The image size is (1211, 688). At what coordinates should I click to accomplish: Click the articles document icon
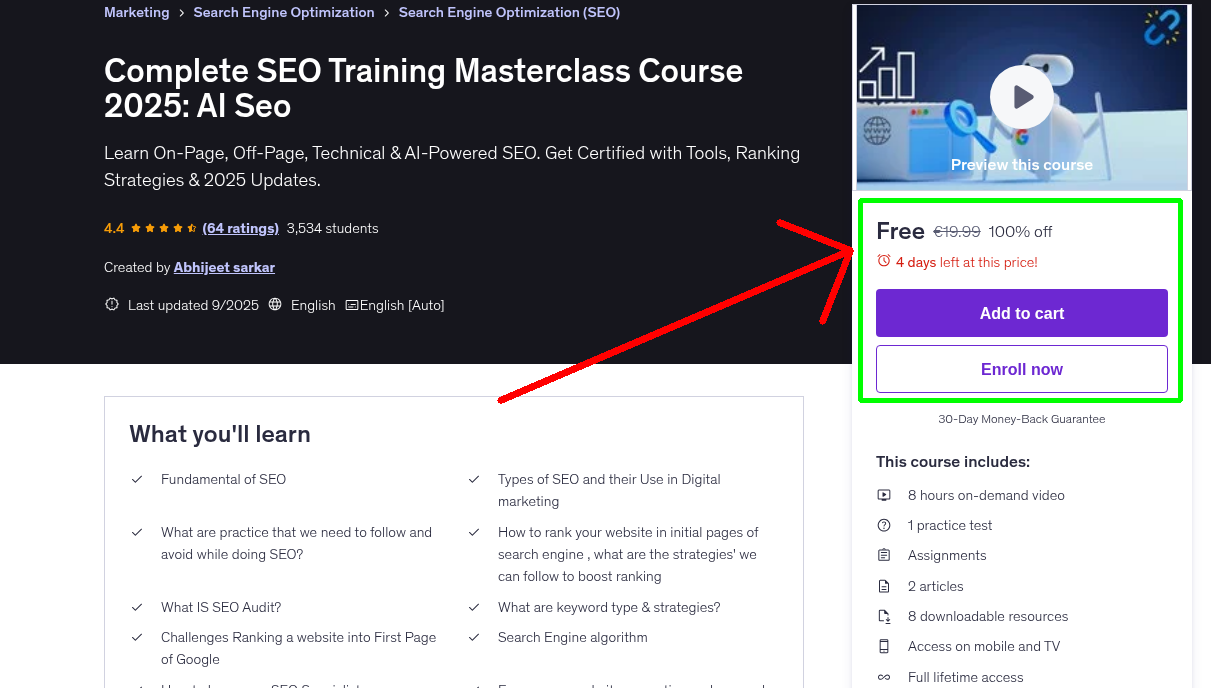tap(884, 586)
